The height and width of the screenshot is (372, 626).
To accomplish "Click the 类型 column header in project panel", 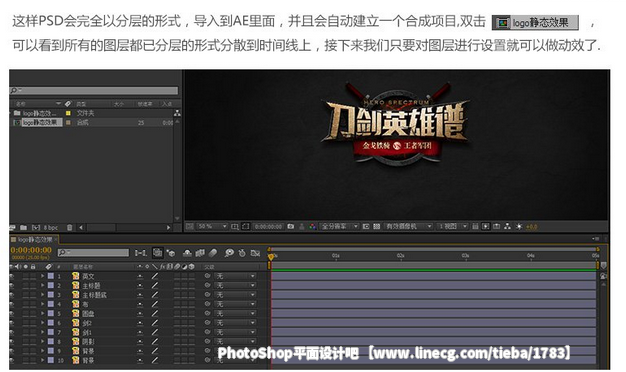I will (81, 104).
